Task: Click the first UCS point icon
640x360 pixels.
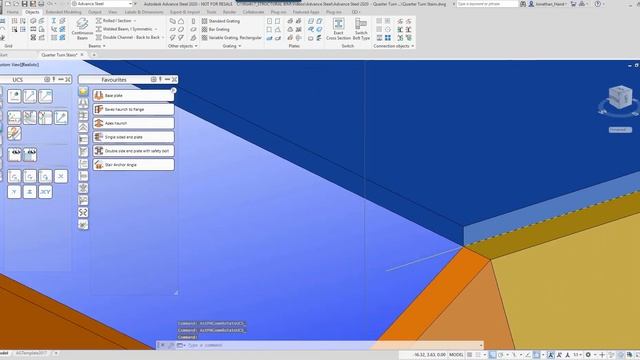Action: (14, 96)
